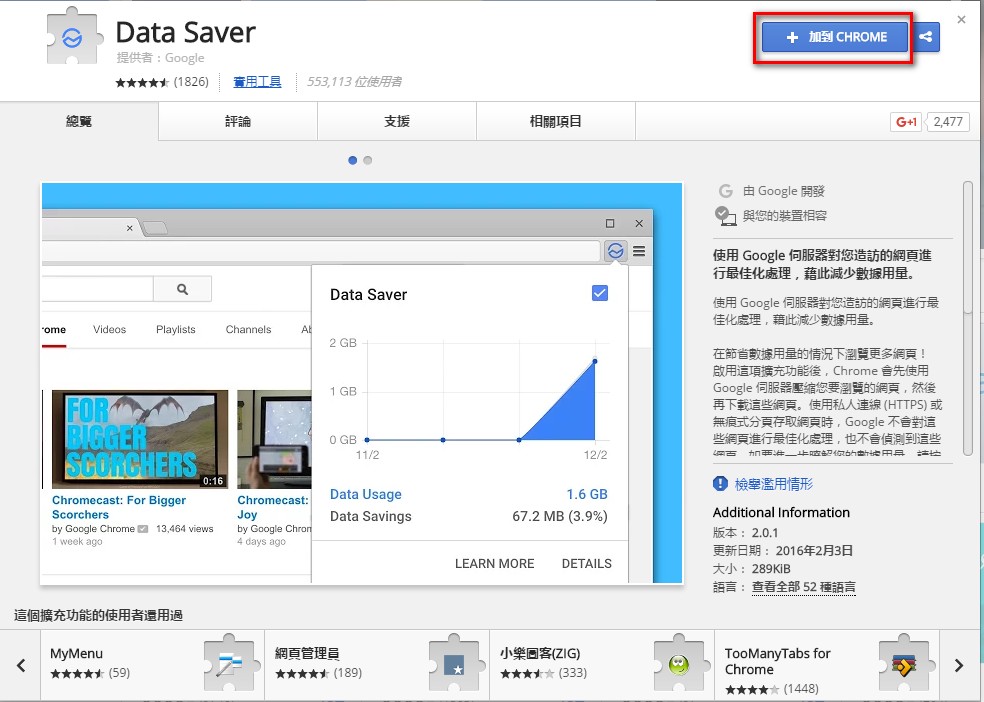Click the Channels tab in the screenshot

coord(249,329)
